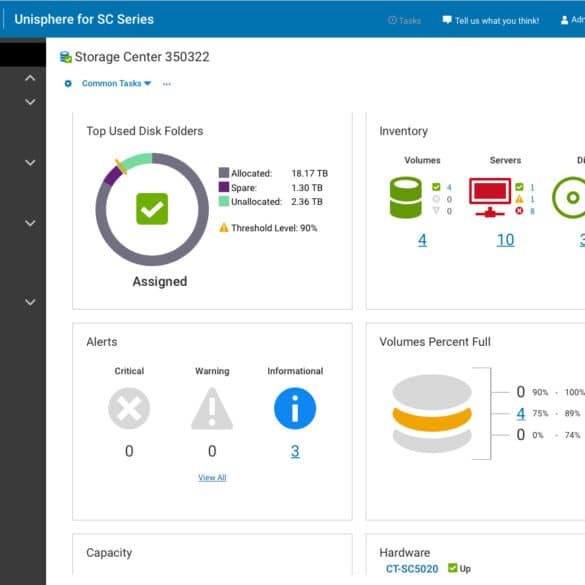Click the Servers up status green check icon
Screen dimensions: 585x585
click(x=519, y=187)
